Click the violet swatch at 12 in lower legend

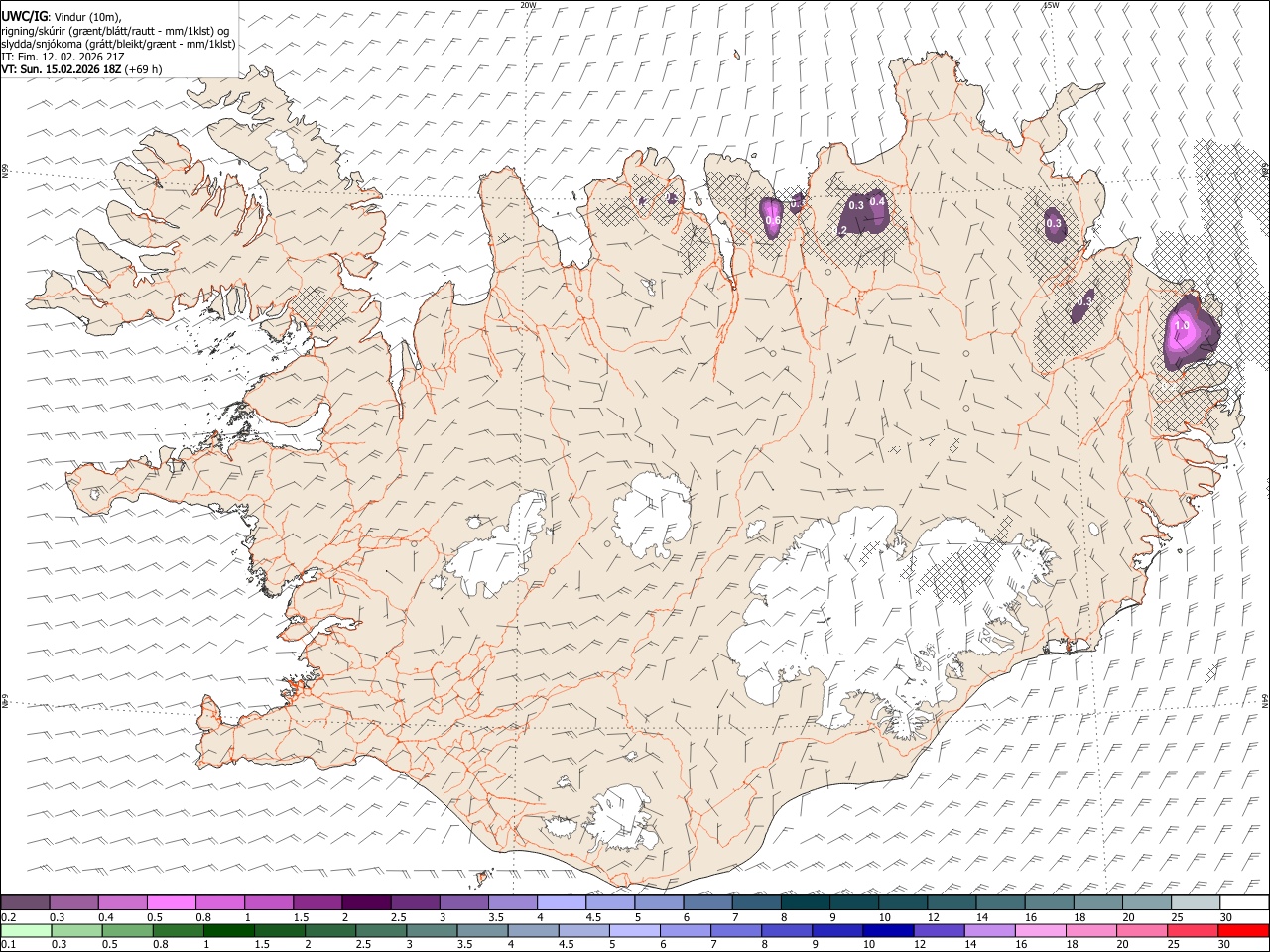[940, 930]
